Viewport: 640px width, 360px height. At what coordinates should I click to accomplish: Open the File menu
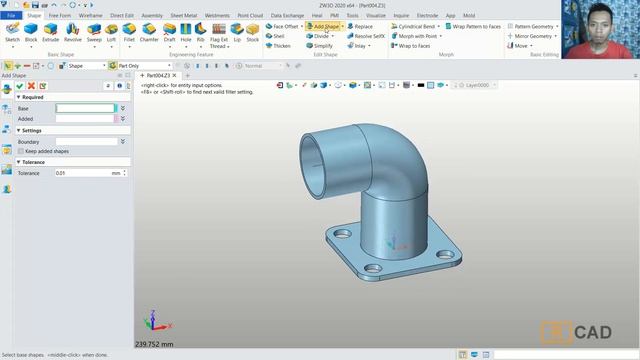click(x=11, y=16)
